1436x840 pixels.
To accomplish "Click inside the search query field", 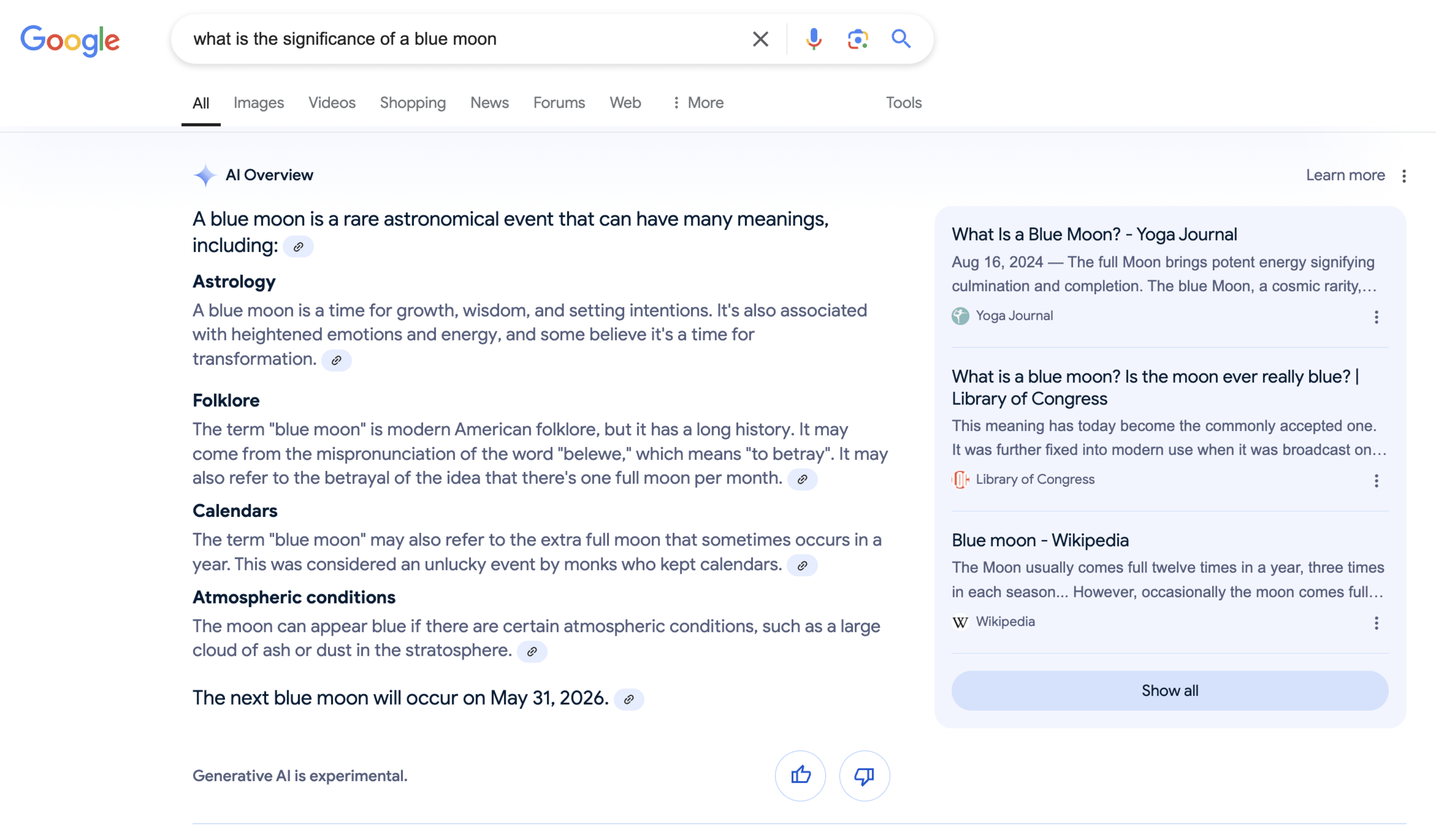I will point(456,39).
